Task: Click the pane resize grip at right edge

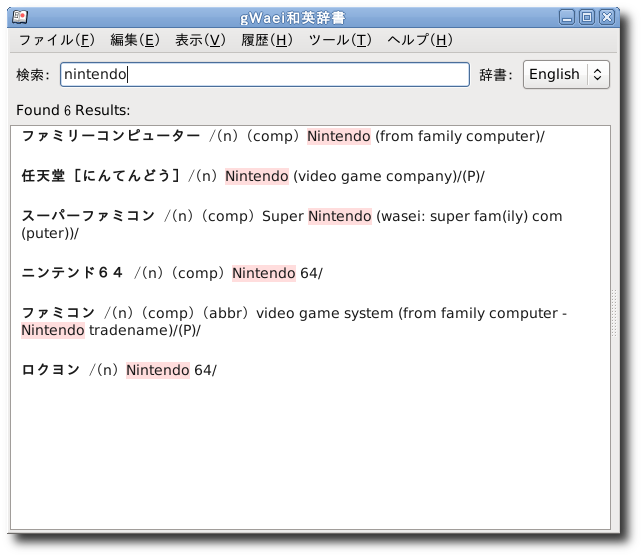Action: click(x=614, y=313)
